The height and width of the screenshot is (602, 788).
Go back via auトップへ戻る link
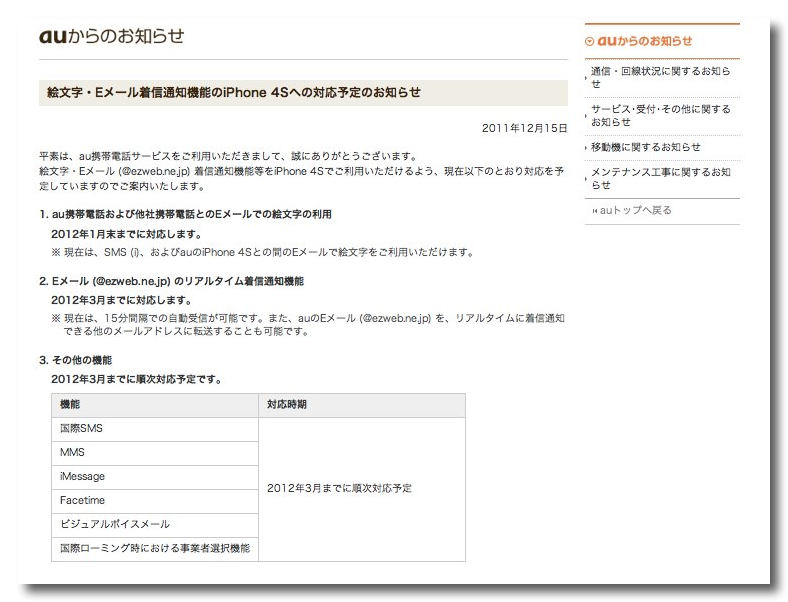click(x=635, y=210)
